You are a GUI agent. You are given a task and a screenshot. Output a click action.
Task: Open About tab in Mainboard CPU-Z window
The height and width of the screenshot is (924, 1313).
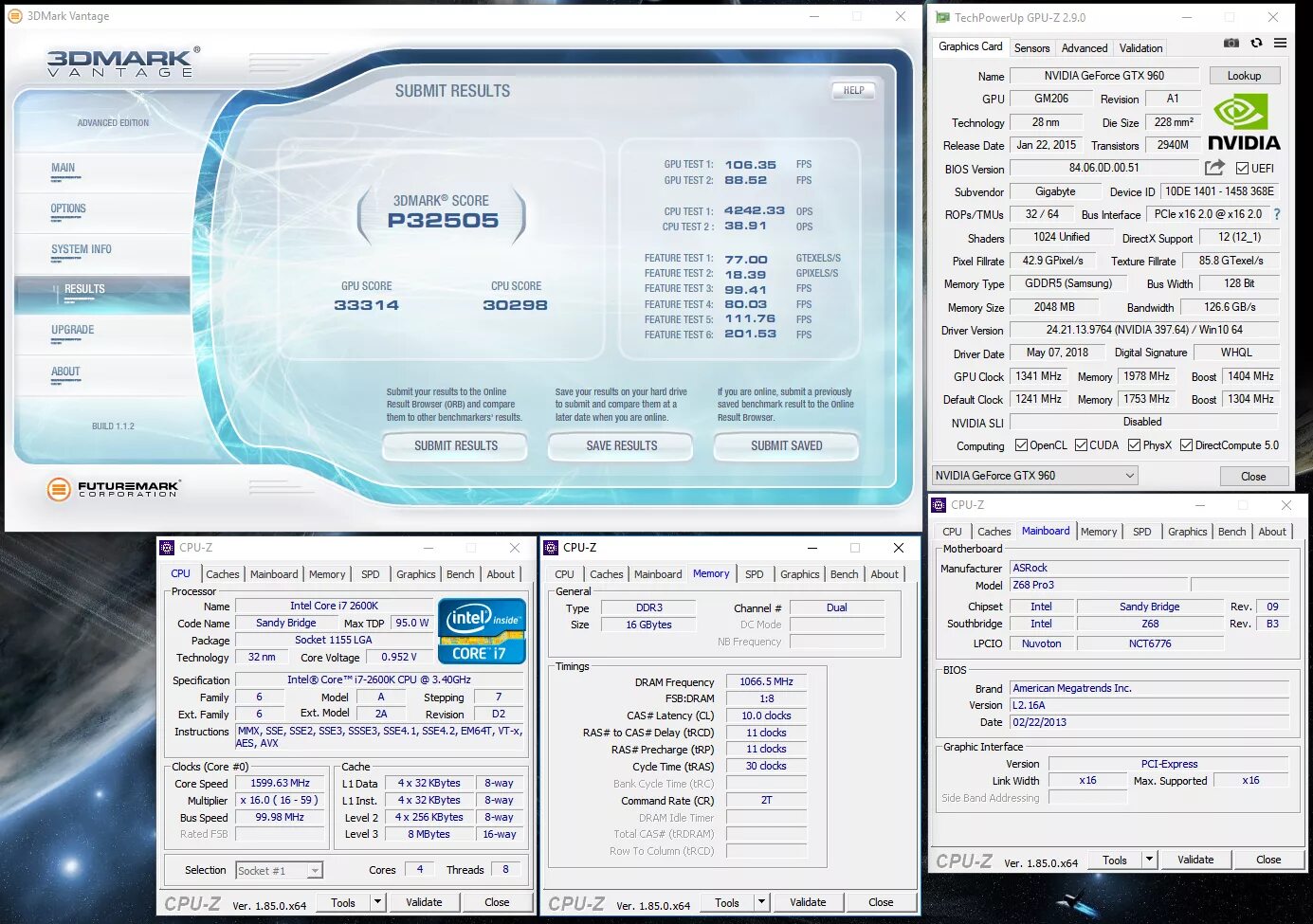[x=1272, y=532]
